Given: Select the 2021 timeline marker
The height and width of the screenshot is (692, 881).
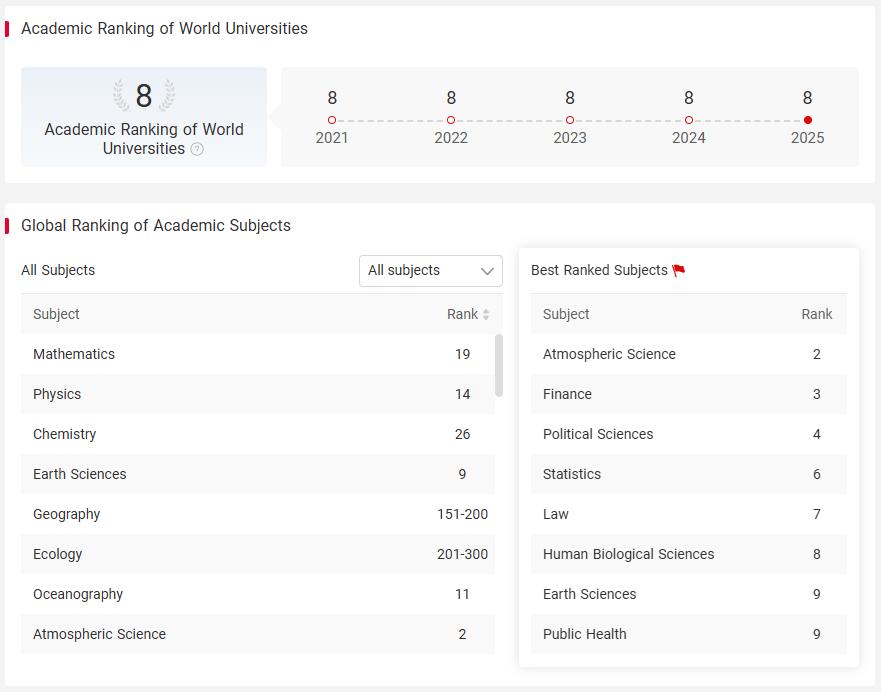Looking at the screenshot, I should pos(332,120).
